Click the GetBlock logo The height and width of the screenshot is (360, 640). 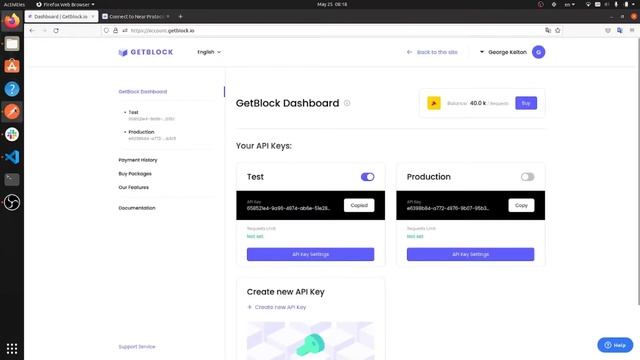[x=146, y=52]
